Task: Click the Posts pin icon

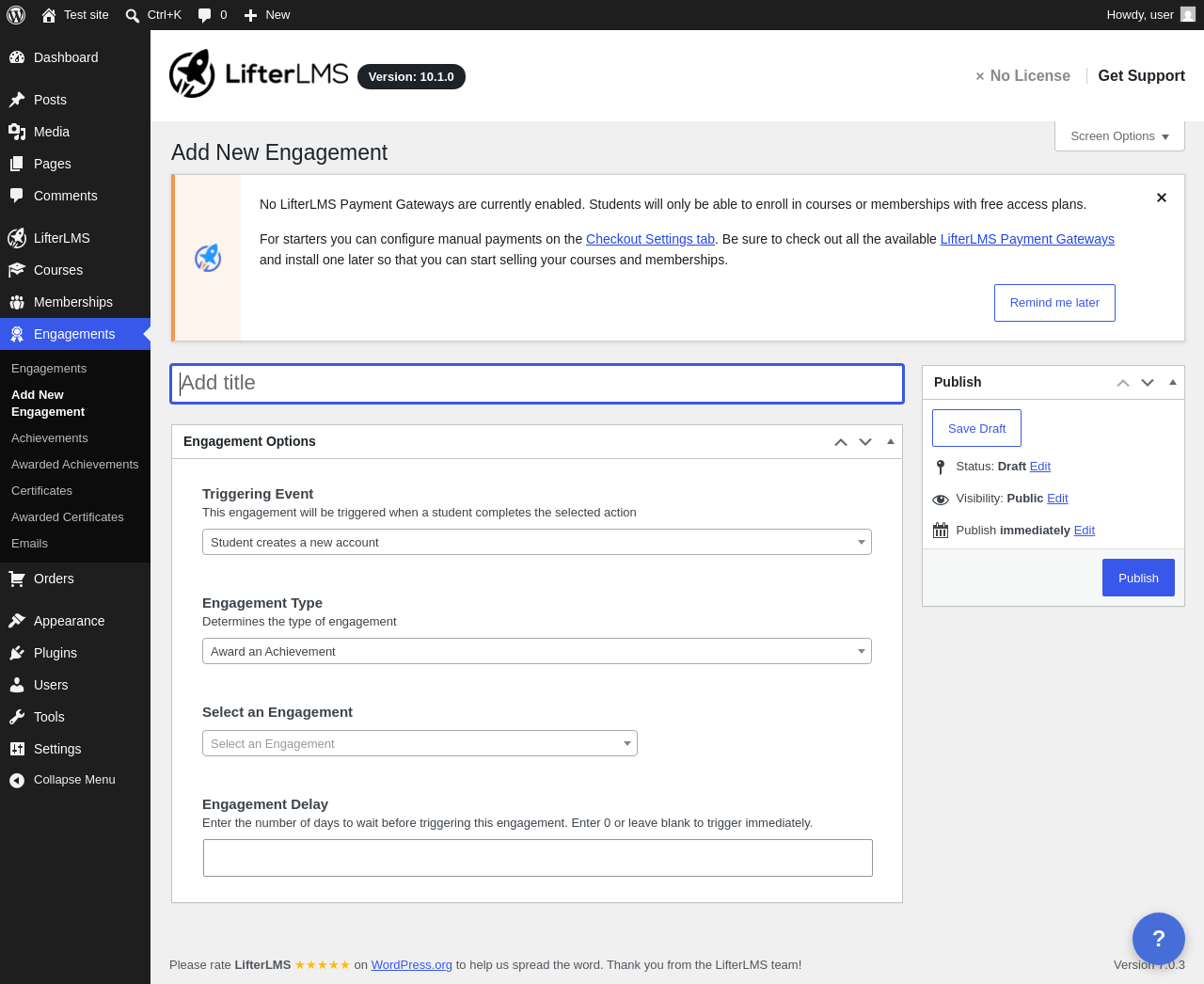Action: tap(17, 100)
